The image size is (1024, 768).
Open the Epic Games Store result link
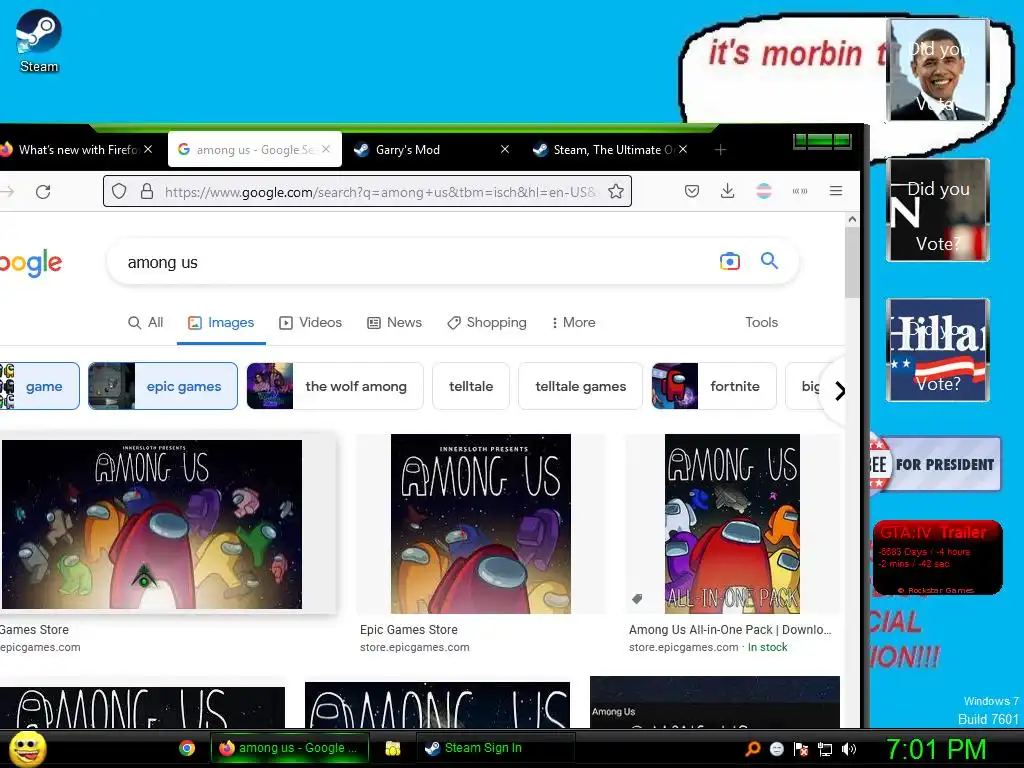coord(409,630)
